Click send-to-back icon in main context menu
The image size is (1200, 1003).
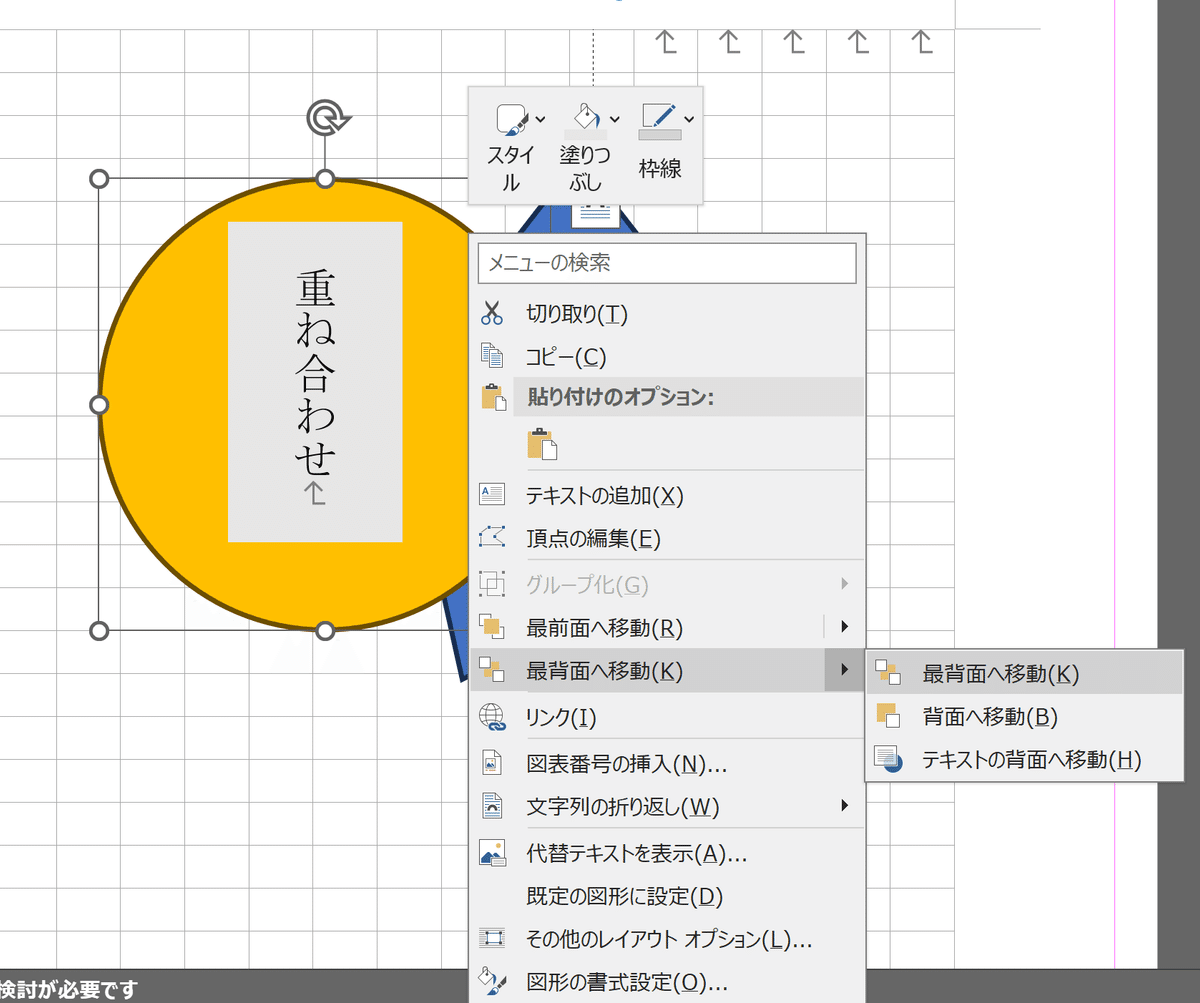point(492,670)
